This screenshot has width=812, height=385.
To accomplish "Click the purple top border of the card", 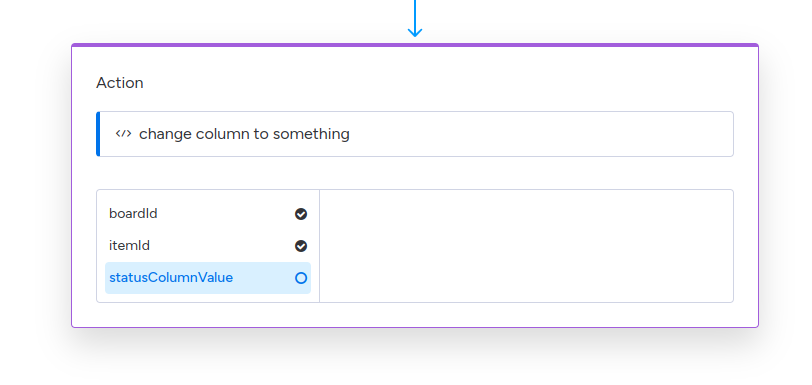I will click(x=415, y=45).
